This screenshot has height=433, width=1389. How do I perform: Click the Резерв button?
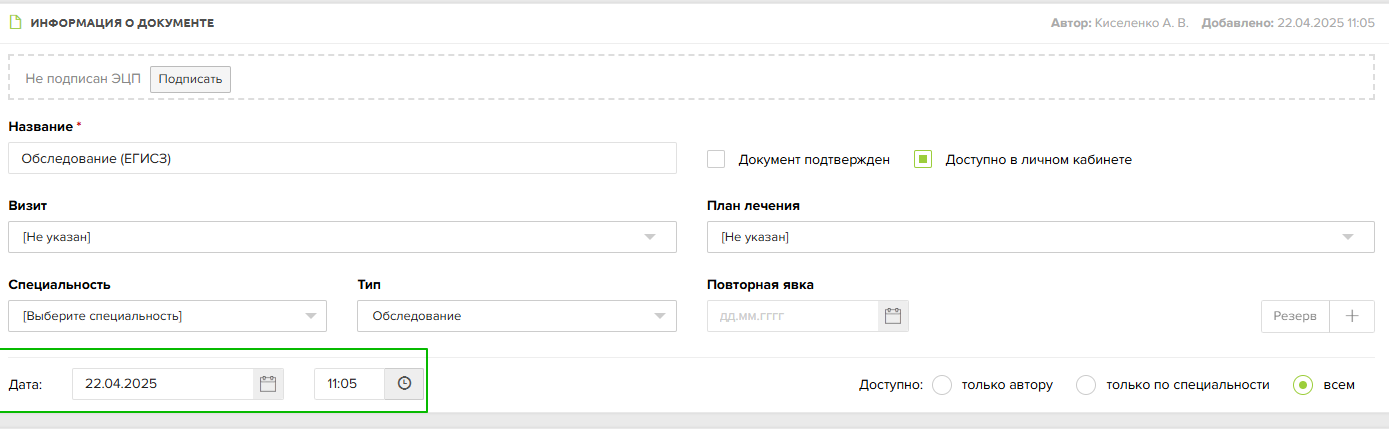coord(1295,316)
